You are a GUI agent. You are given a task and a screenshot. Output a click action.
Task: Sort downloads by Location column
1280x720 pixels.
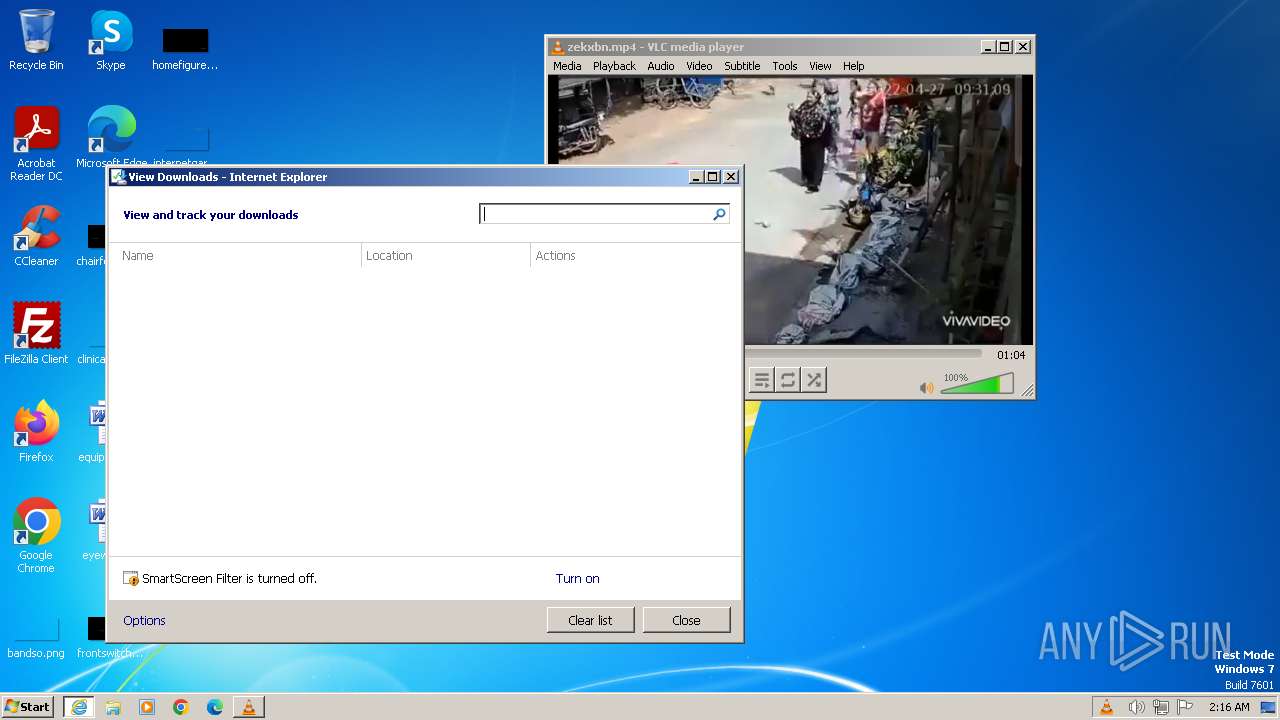tap(446, 256)
